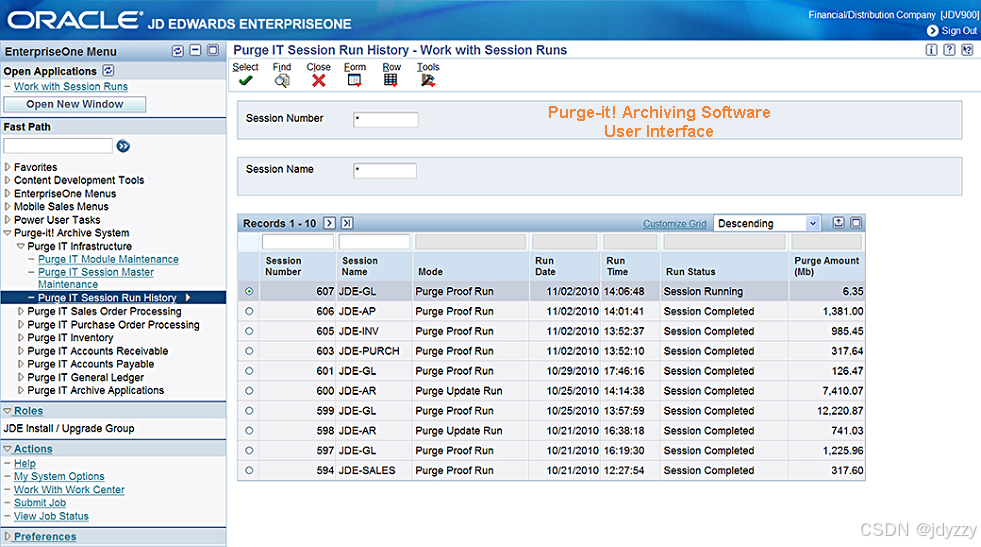981x547 pixels.
Task: Open Work with Session Runs link
Action: coord(71,86)
